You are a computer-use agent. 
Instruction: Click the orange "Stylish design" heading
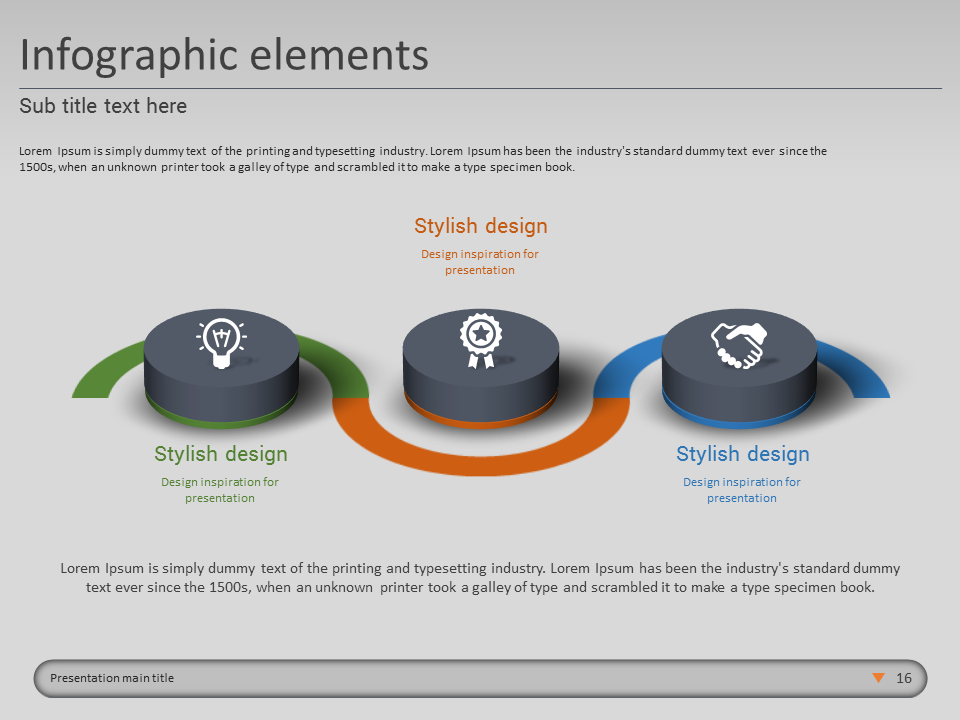click(x=481, y=226)
